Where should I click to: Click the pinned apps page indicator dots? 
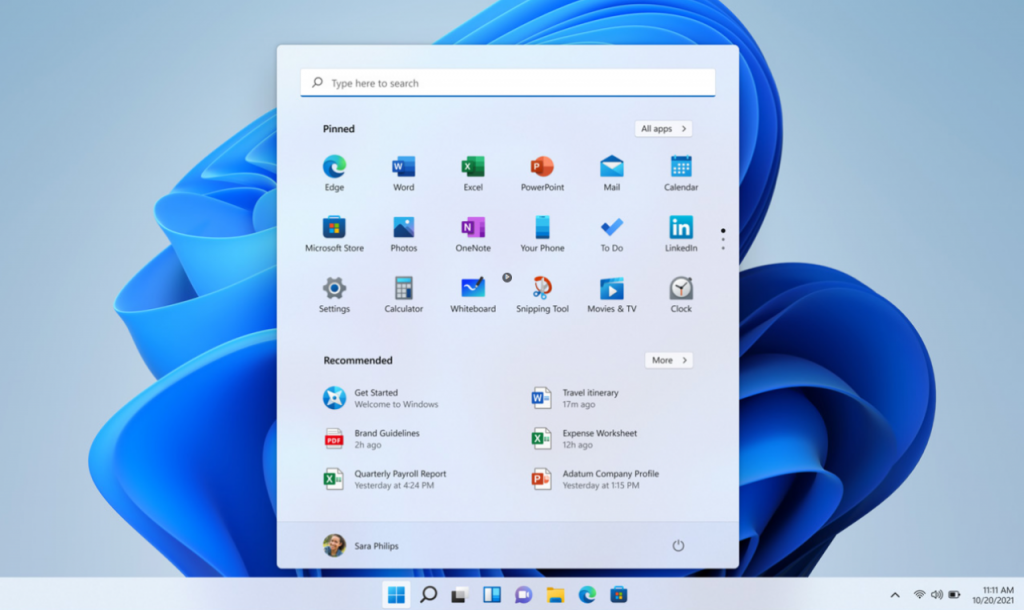(723, 239)
